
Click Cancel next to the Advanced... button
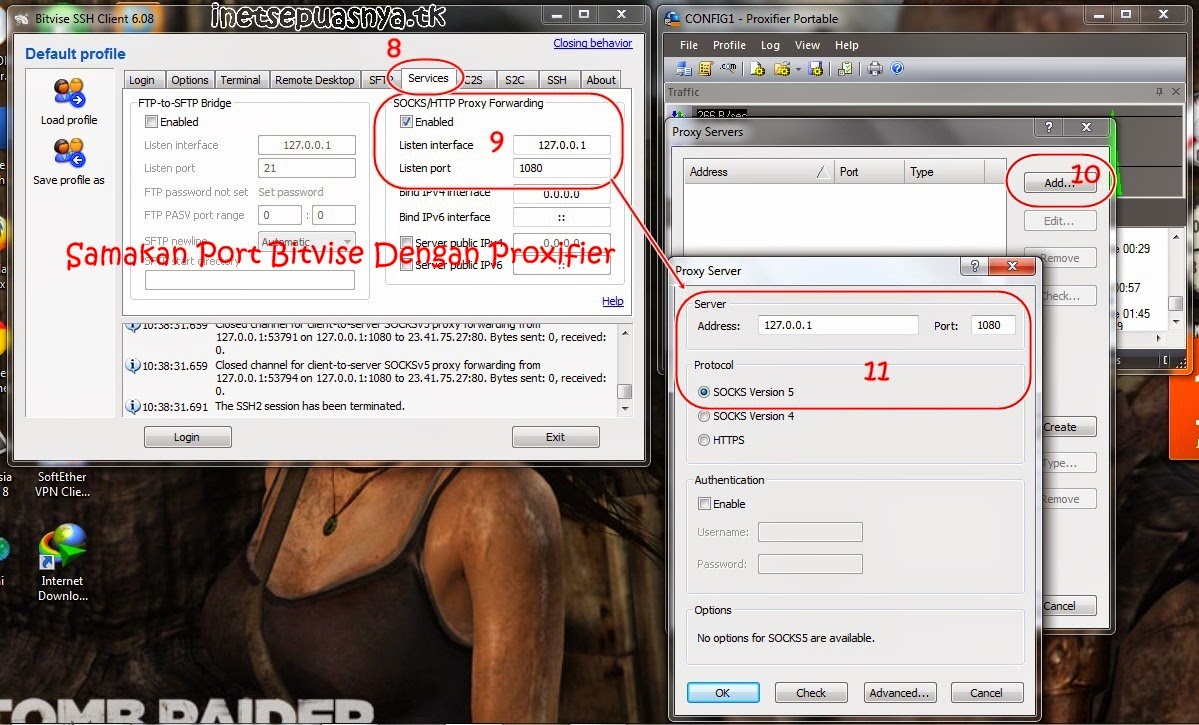click(986, 693)
